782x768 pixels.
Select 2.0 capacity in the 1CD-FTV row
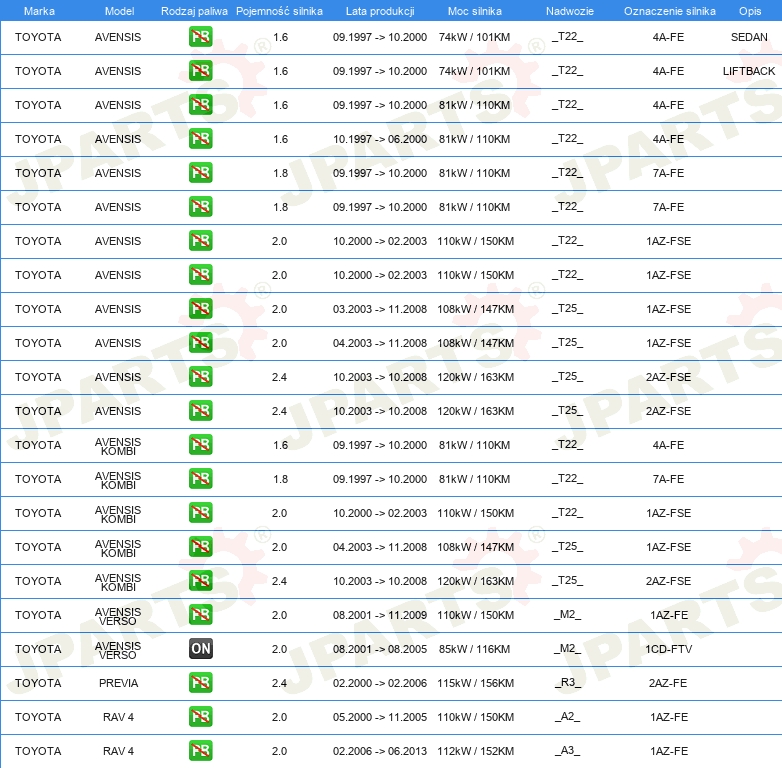279,649
